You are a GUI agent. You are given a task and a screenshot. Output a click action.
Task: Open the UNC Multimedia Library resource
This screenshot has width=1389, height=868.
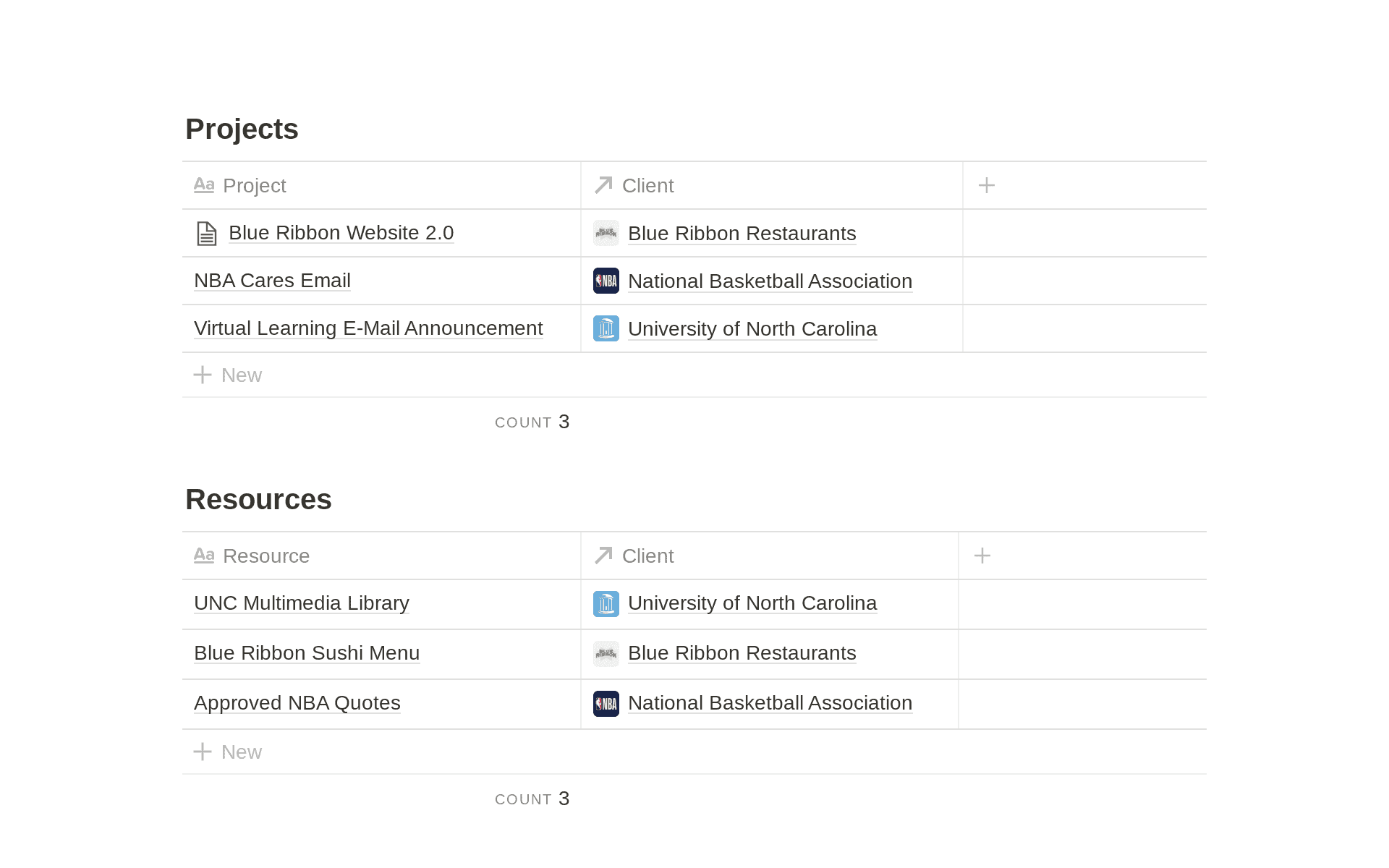(x=301, y=603)
